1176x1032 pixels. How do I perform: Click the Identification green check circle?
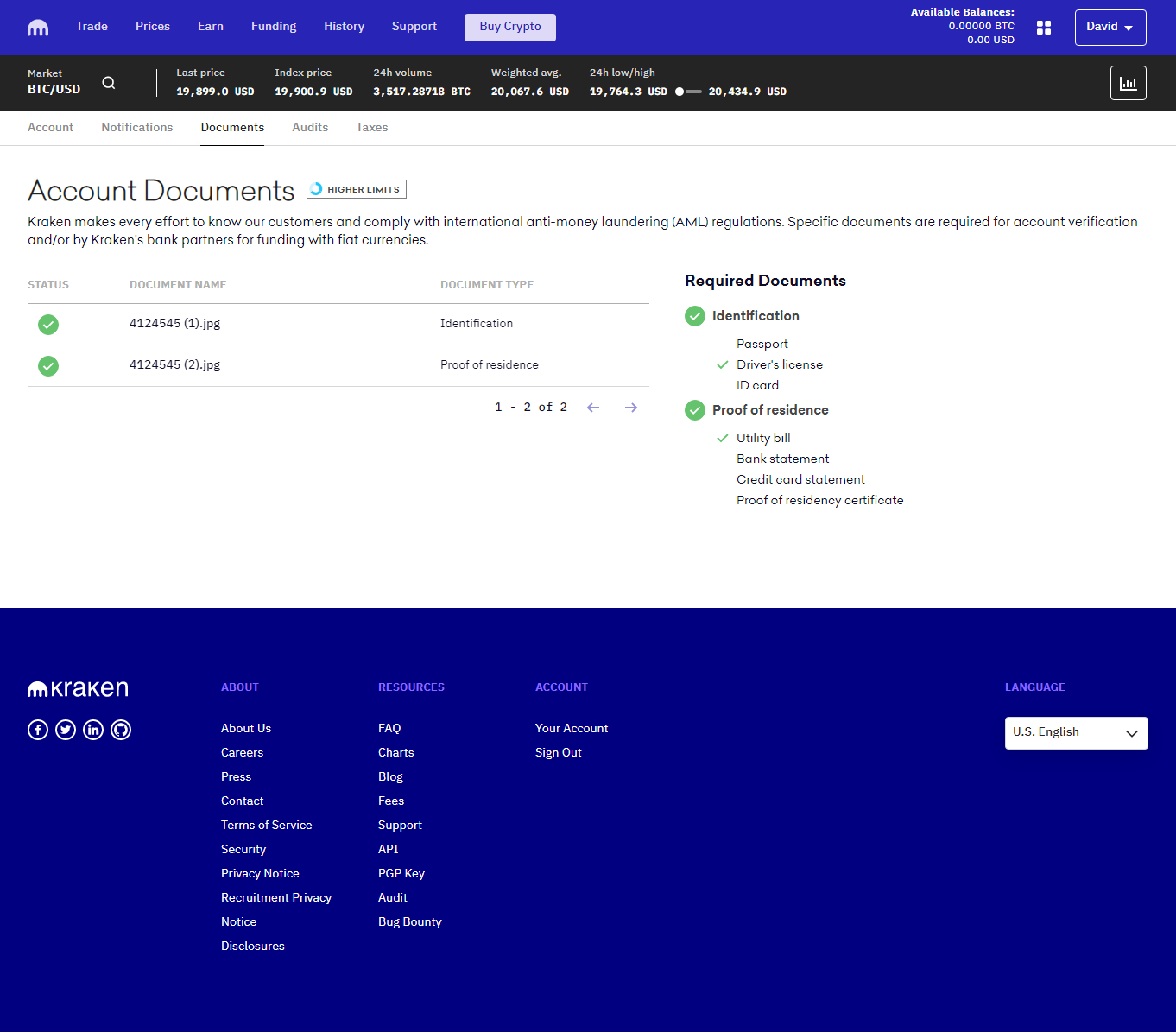click(x=695, y=316)
